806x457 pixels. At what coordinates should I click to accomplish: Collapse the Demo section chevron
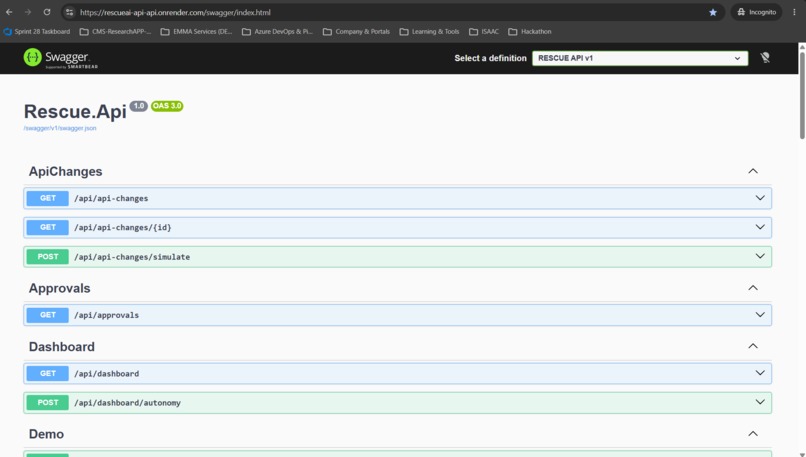[x=753, y=434]
